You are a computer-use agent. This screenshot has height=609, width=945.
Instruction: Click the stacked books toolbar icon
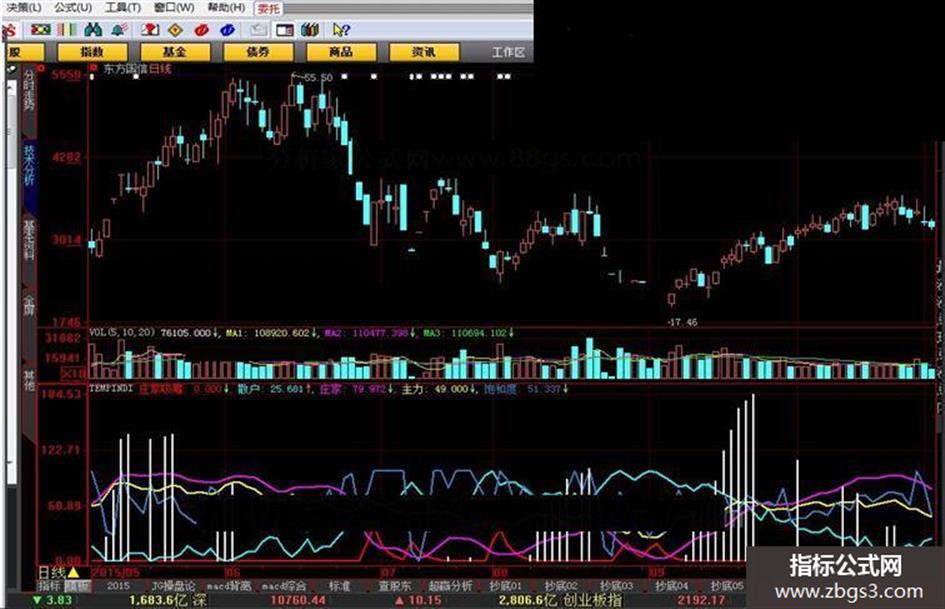coord(310,30)
